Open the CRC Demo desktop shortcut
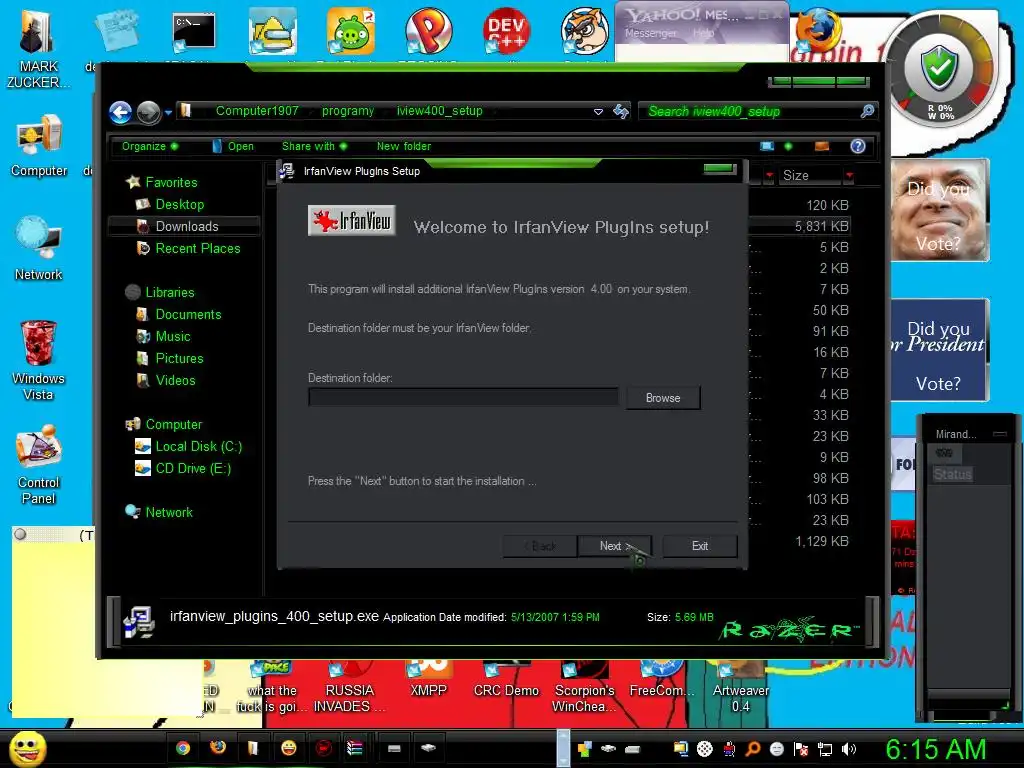This screenshot has width=1024, height=768. (506, 679)
